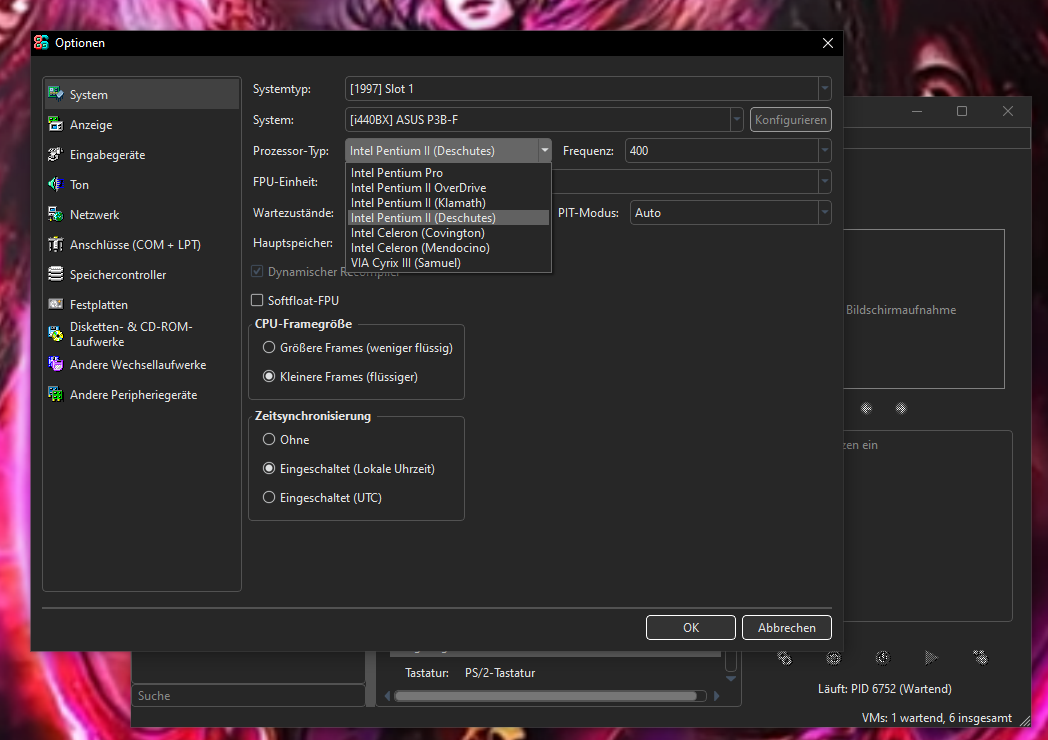Switch to the Eingabegeräte settings page
The height and width of the screenshot is (740, 1048).
pos(57,154)
